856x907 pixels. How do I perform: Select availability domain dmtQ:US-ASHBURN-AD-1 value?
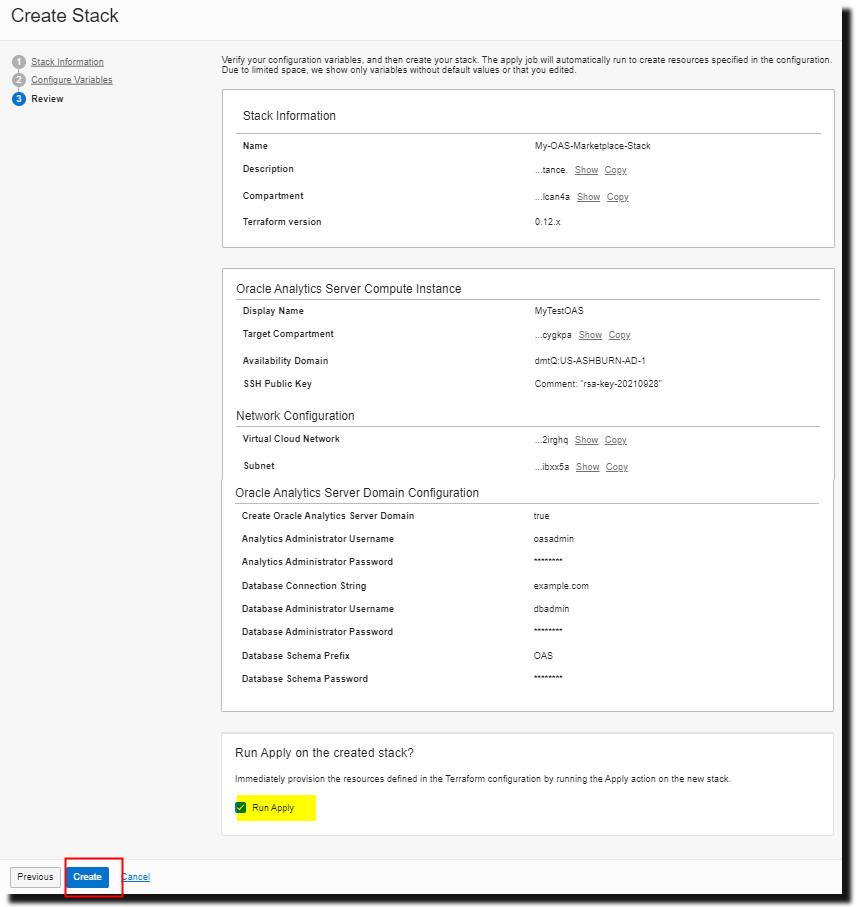coord(589,360)
